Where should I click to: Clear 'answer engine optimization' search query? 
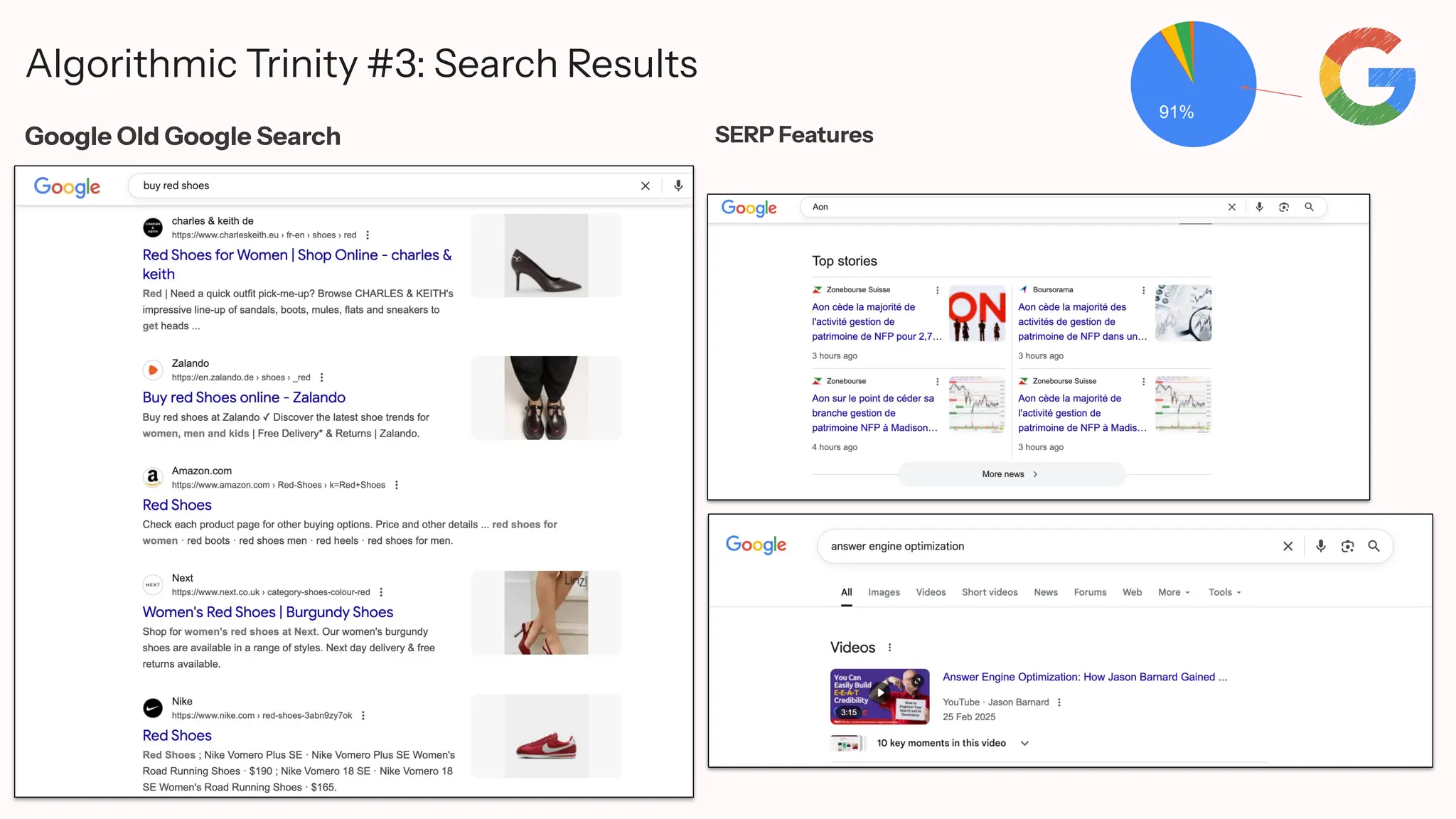1288,546
